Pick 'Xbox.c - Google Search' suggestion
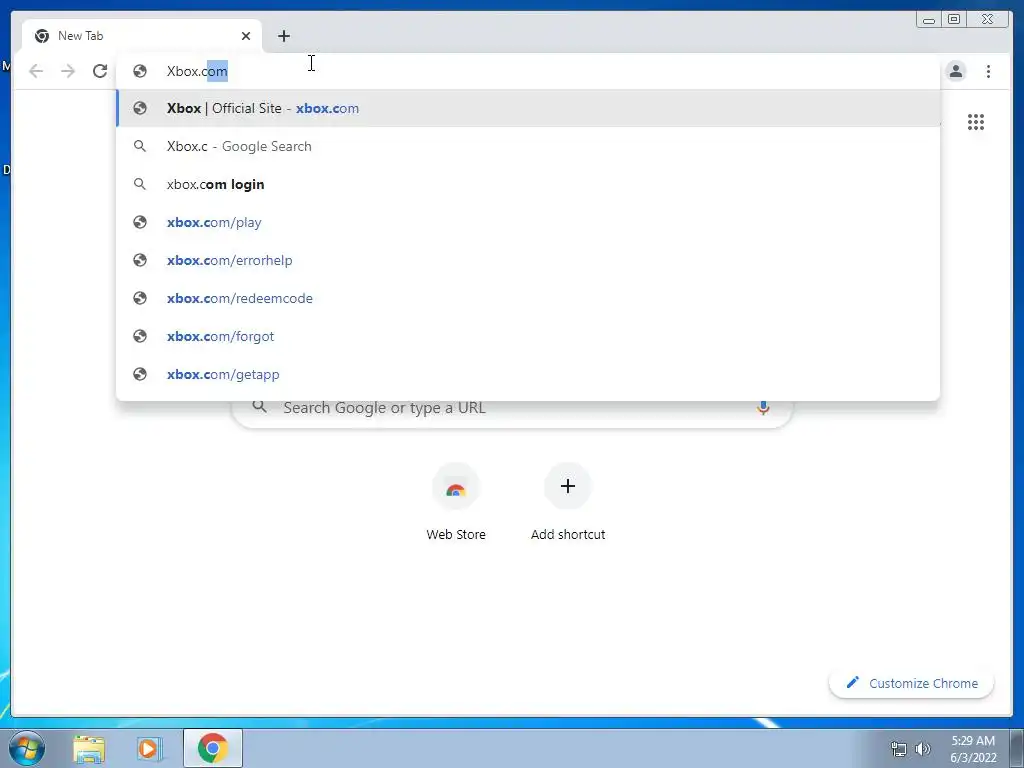Screen dimensions: 1024x768 (528, 146)
